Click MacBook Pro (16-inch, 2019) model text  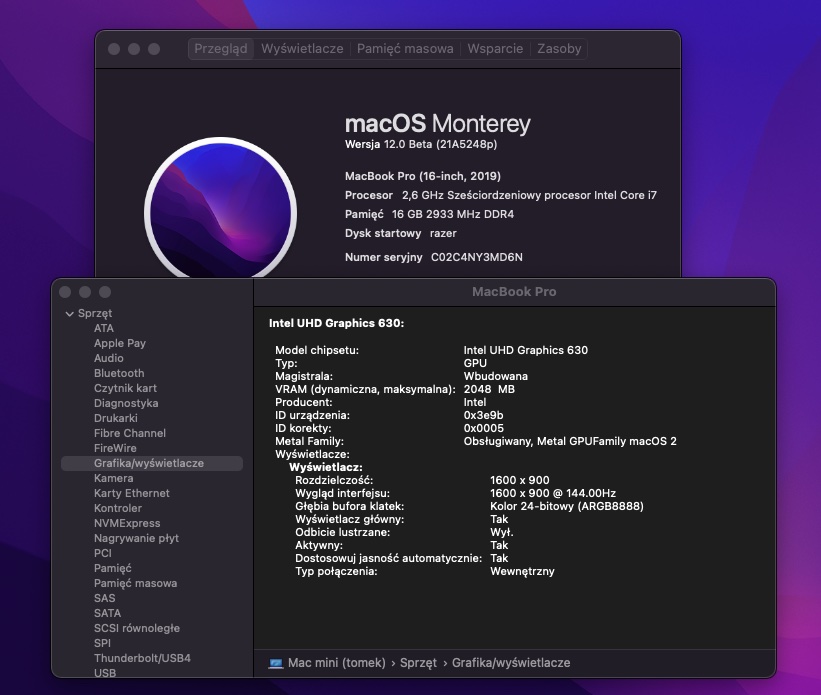click(423, 176)
